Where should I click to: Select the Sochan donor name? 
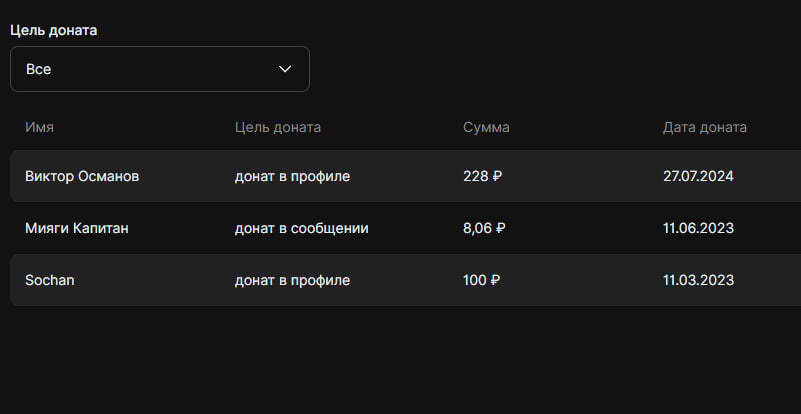pos(50,280)
